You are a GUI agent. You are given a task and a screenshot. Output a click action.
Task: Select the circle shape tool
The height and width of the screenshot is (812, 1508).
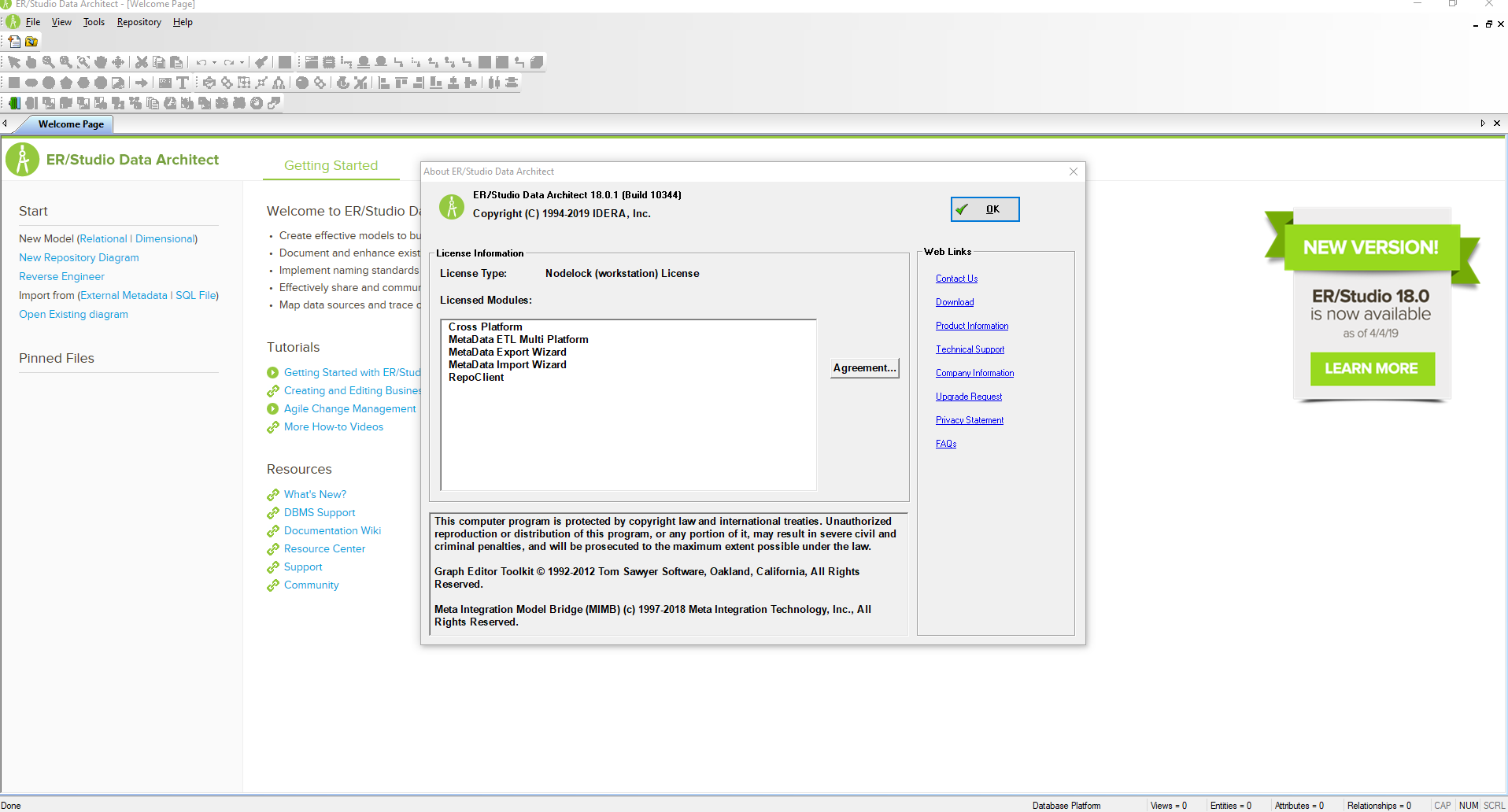click(x=49, y=83)
